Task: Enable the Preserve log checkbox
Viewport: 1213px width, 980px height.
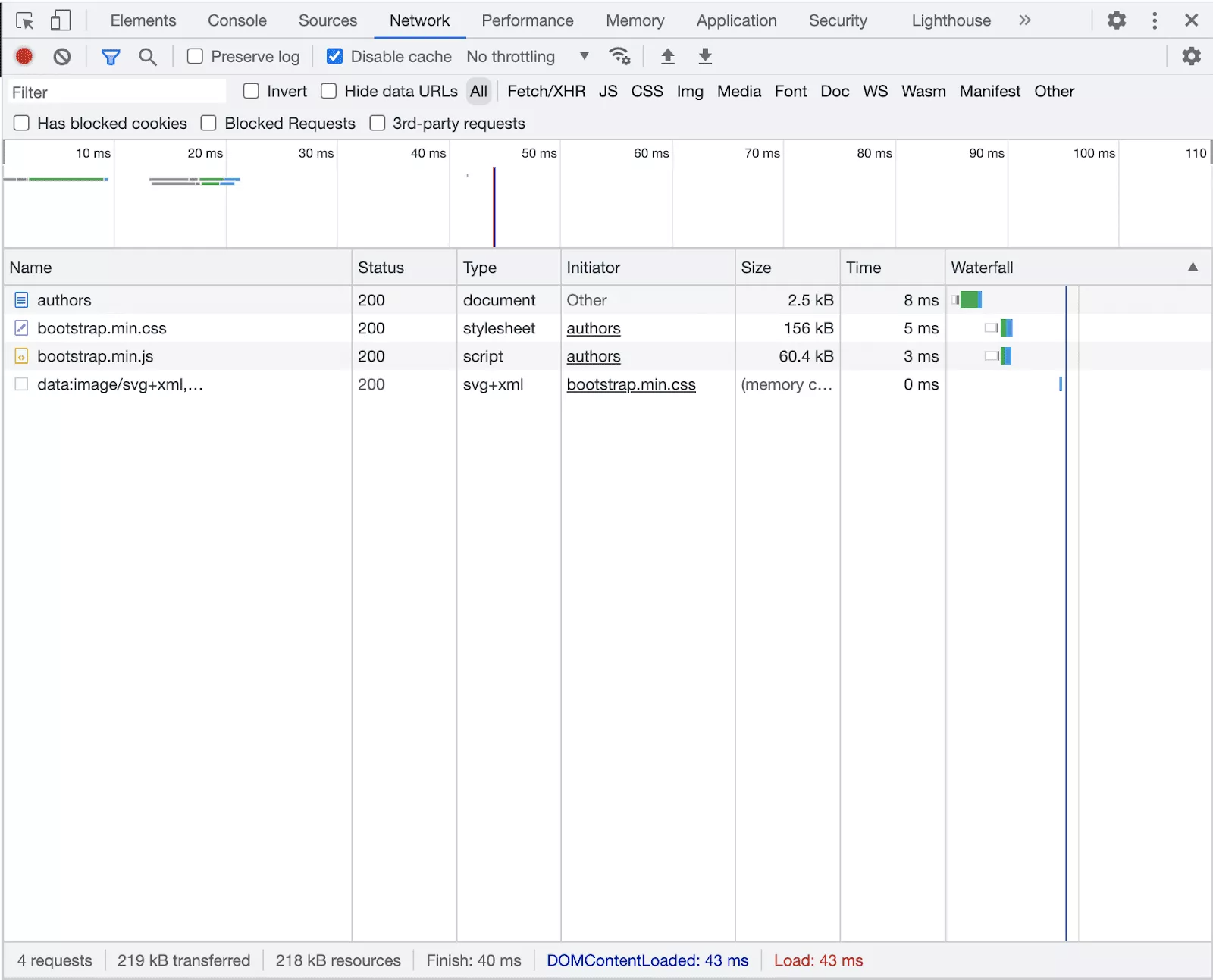Action: tap(196, 56)
